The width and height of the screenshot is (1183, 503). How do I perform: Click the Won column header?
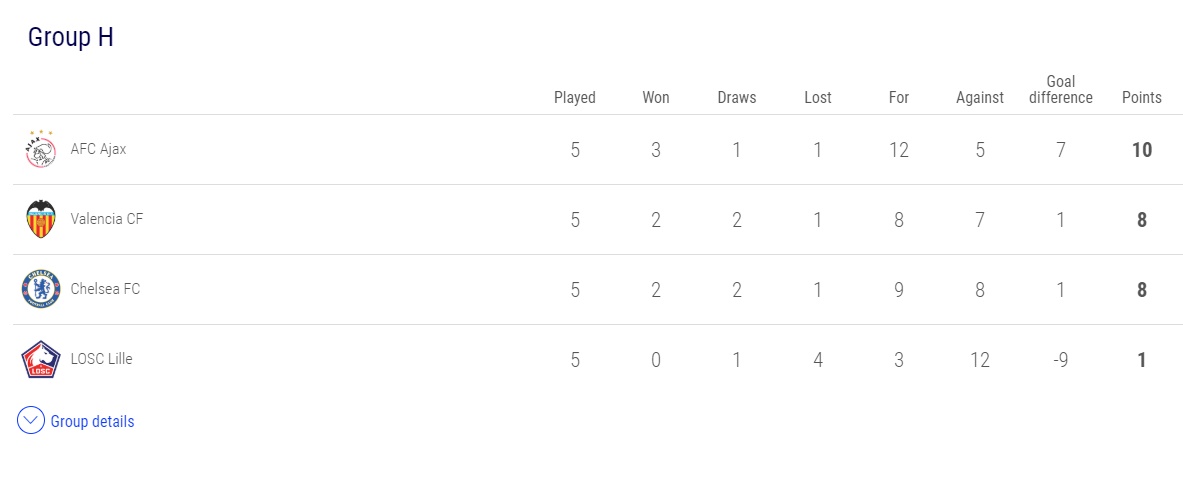[x=656, y=97]
